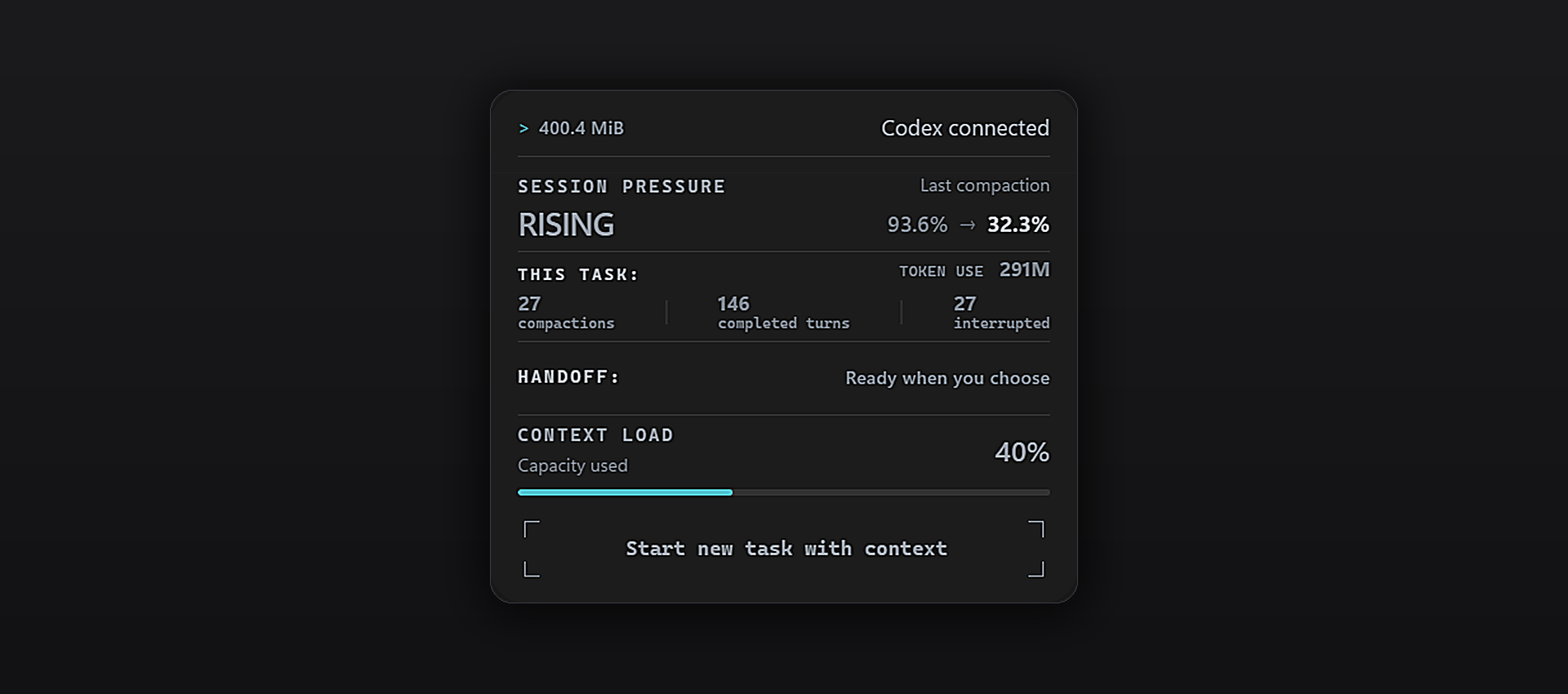1568x694 pixels.
Task: Select the 400.4 MiB memory value
Action: pyautogui.click(x=581, y=128)
